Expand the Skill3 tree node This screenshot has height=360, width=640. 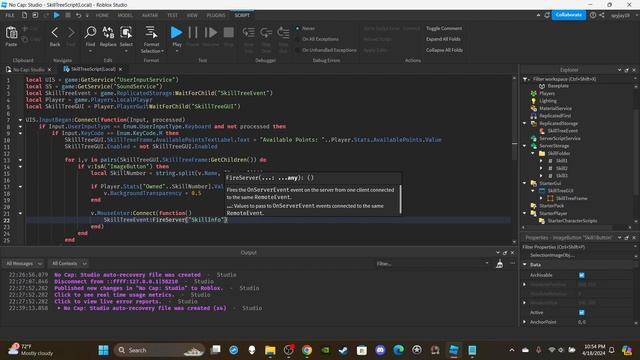[x=541, y=176]
